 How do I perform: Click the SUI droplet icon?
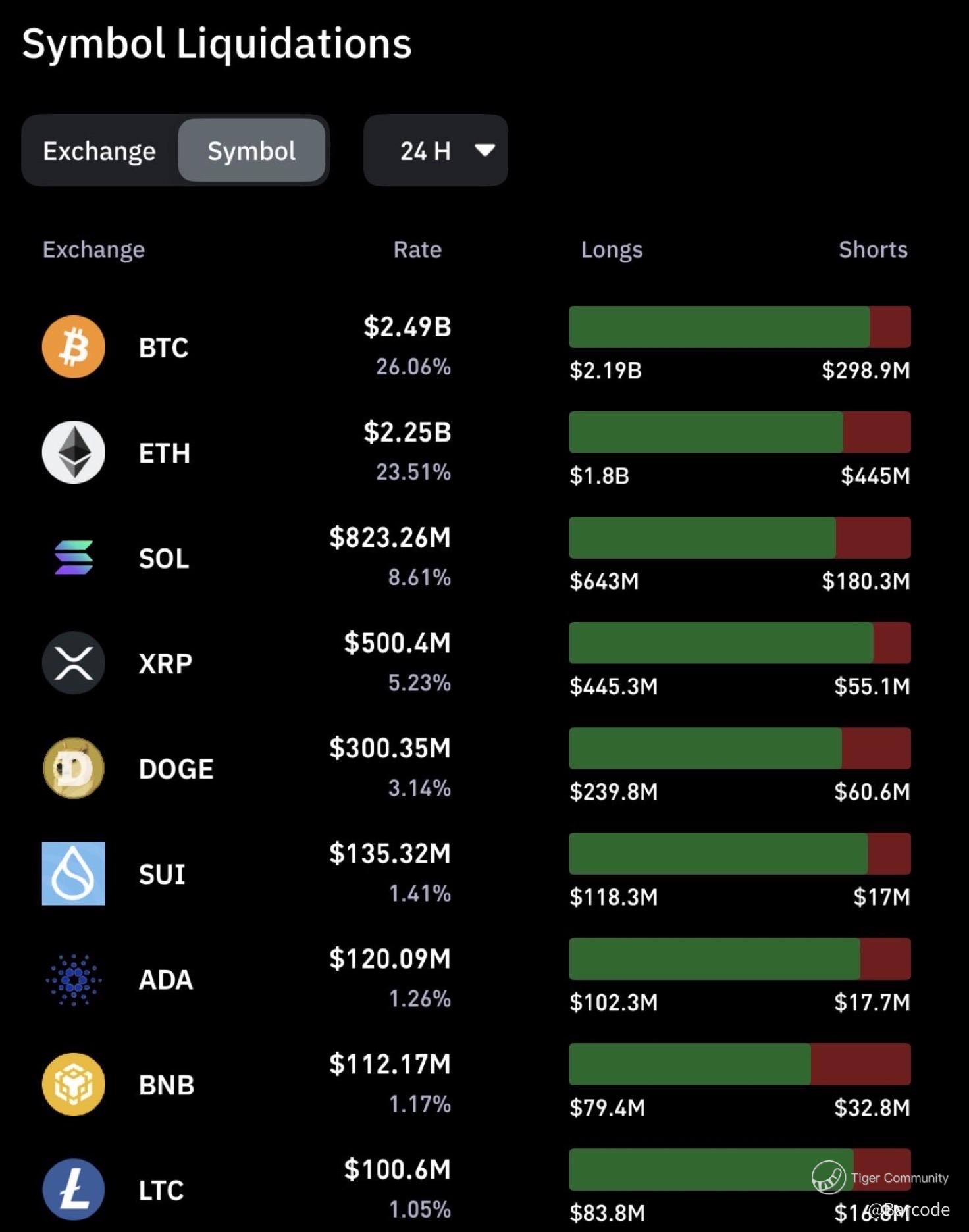74,873
